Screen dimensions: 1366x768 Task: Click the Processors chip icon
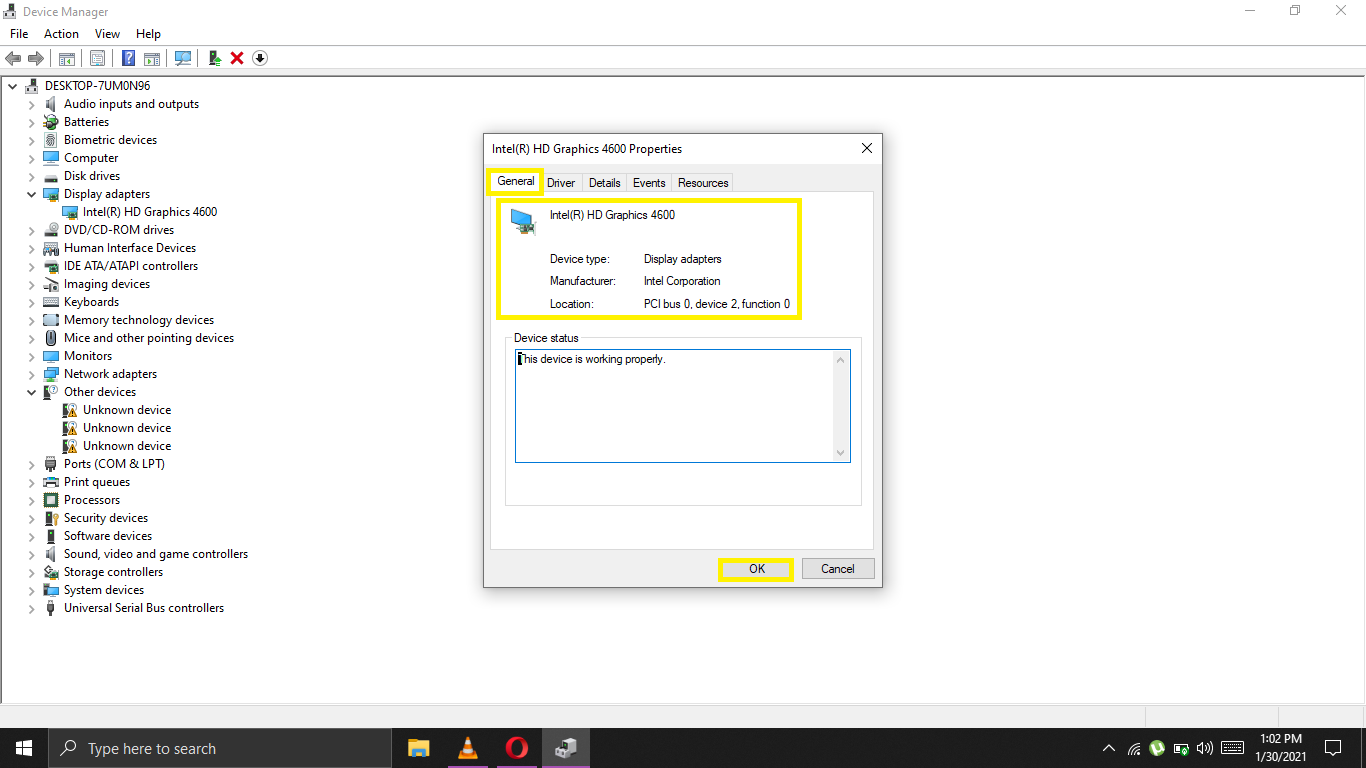point(51,500)
